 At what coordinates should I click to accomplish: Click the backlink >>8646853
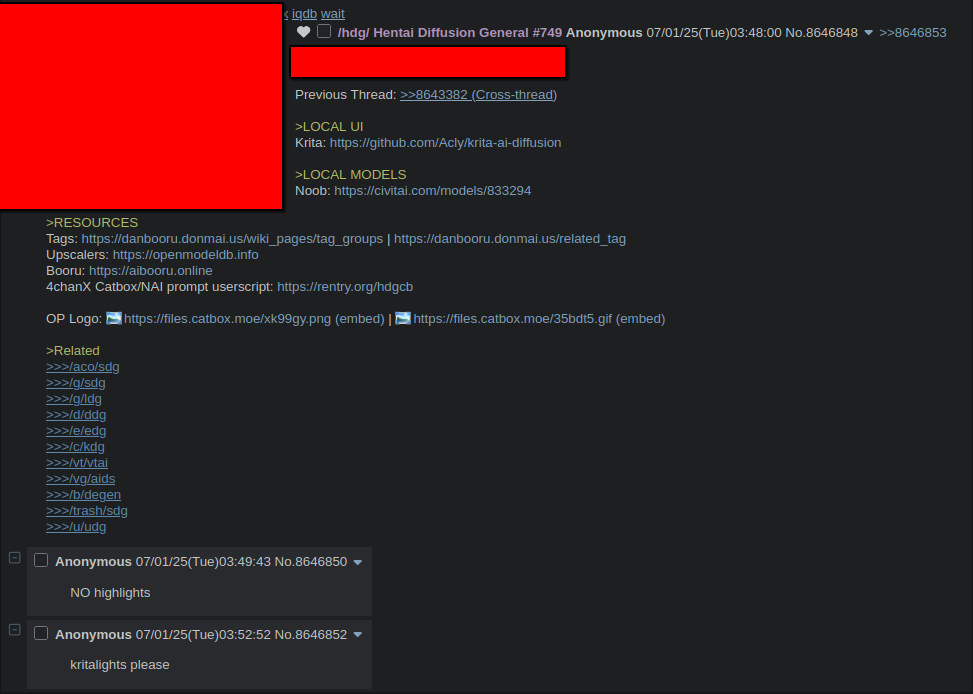point(913,33)
